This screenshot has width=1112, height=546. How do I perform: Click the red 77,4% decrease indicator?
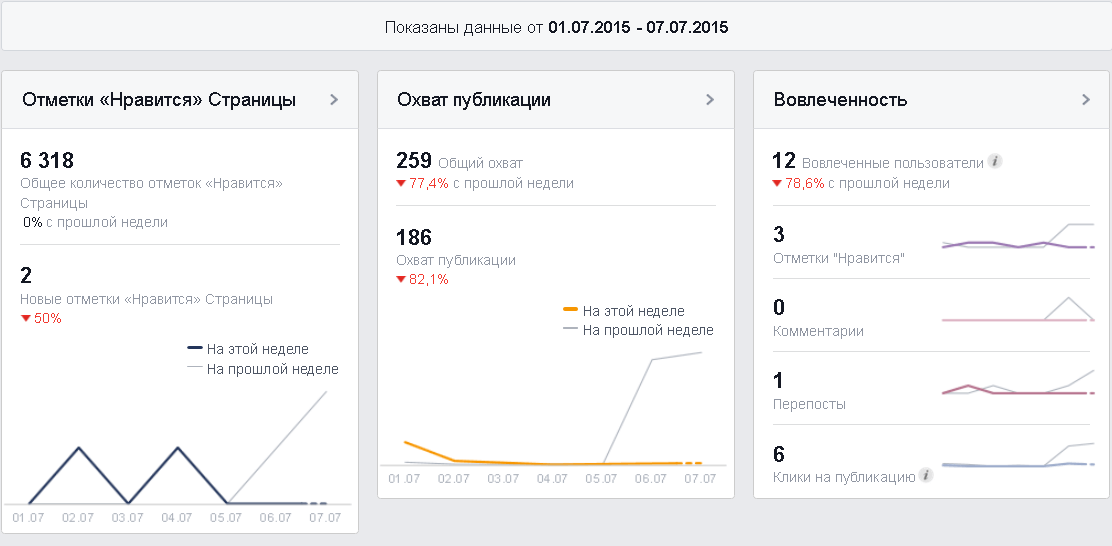(x=423, y=184)
